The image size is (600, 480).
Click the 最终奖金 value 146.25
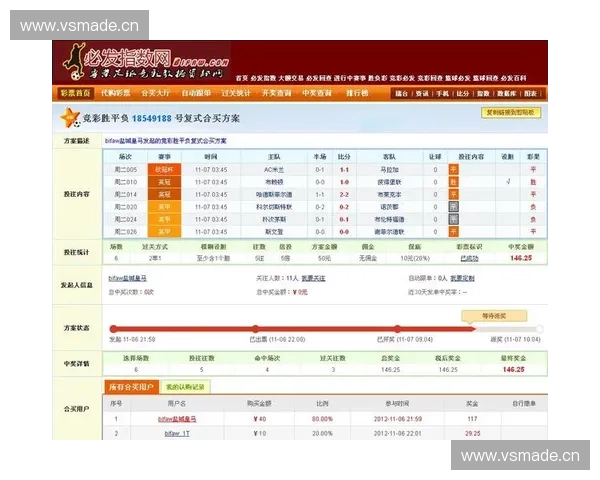tap(514, 369)
